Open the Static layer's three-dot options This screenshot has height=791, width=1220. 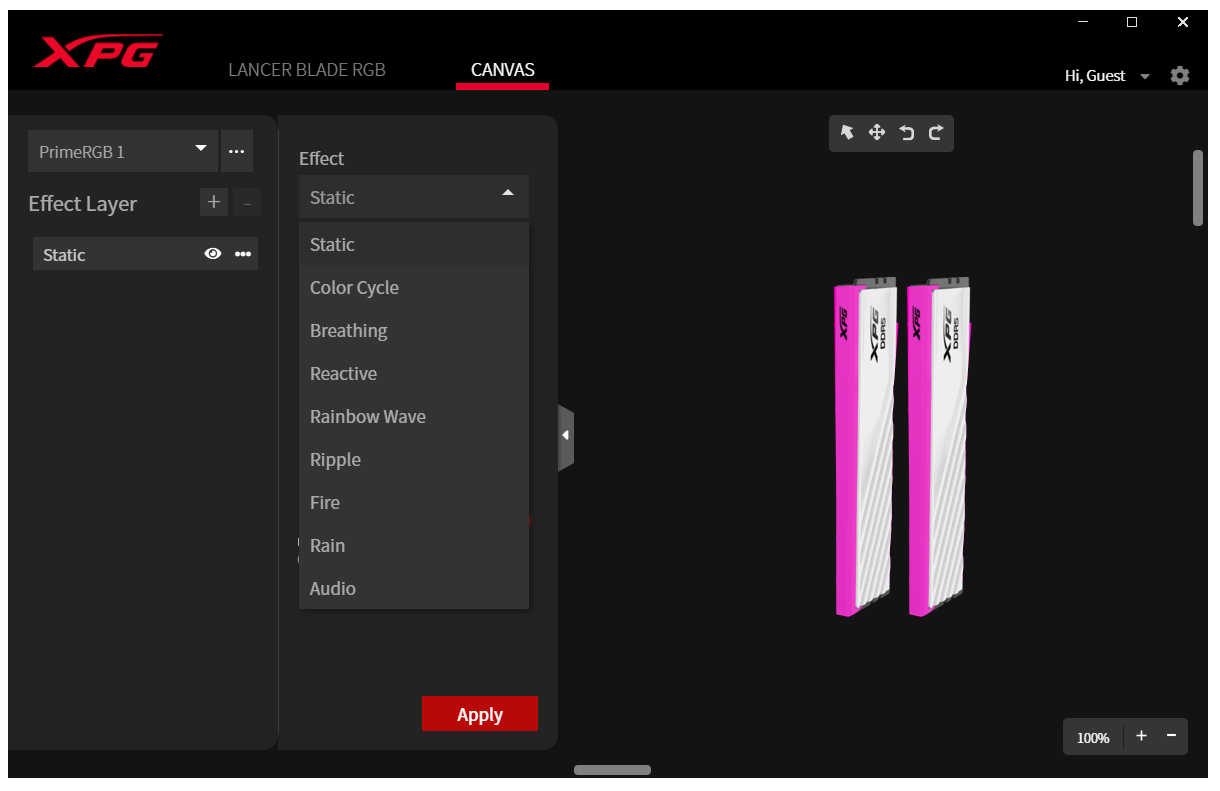[x=243, y=254]
